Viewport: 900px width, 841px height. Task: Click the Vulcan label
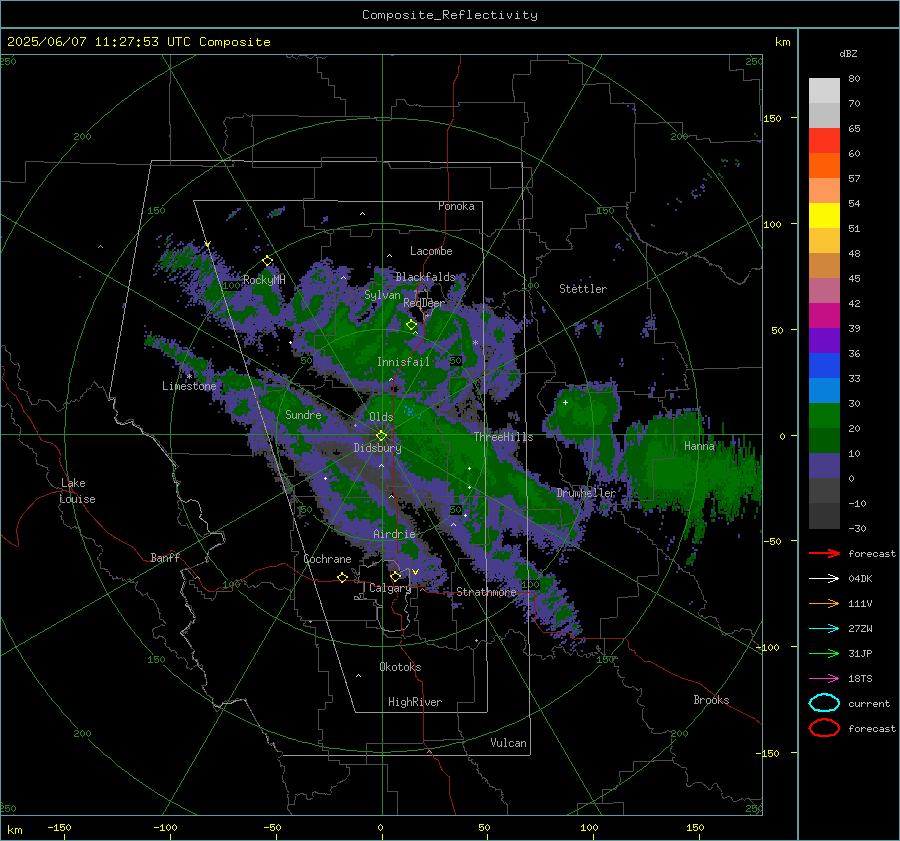point(509,743)
